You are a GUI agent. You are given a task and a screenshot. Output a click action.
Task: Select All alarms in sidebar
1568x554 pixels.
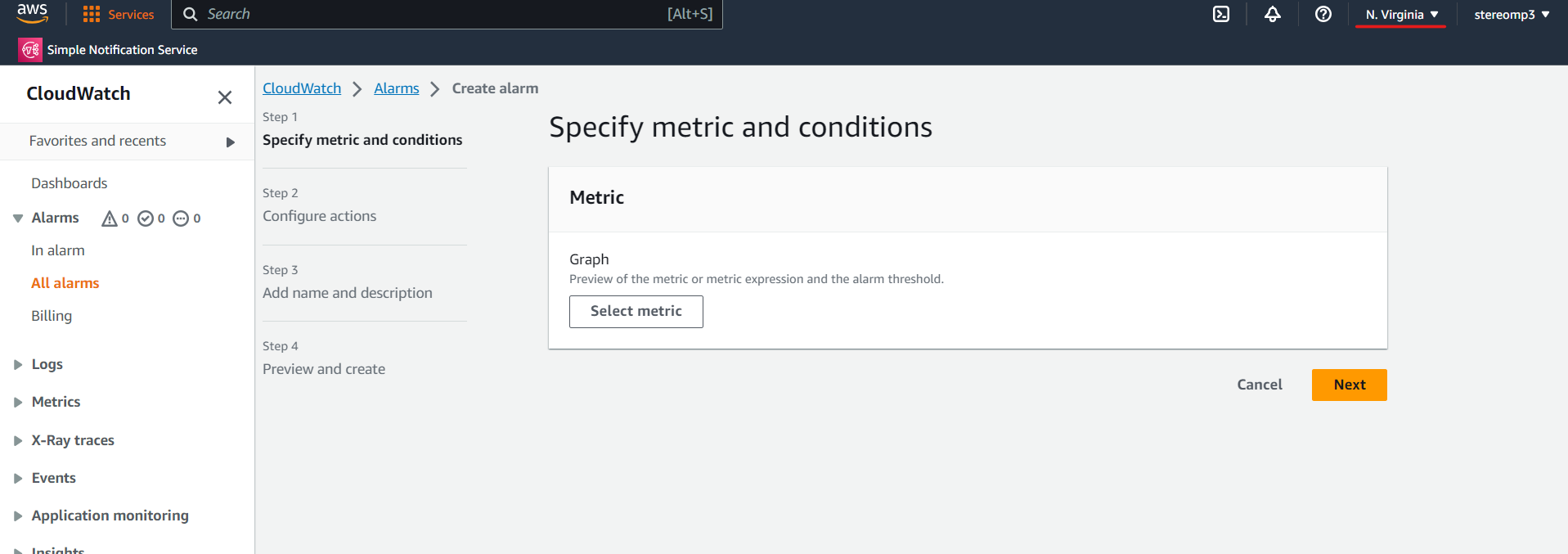tap(65, 283)
